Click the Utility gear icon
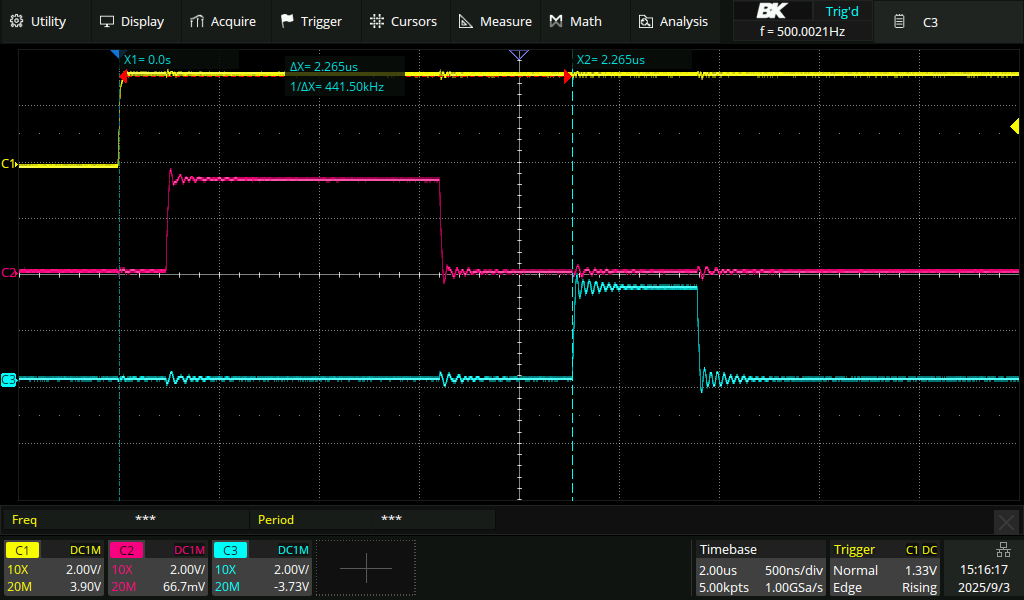Viewport: 1024px width, 600px height. pos(17,21)
